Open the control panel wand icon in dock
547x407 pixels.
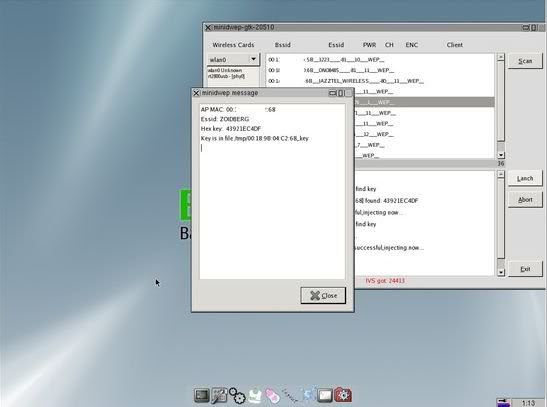[219, 395]
